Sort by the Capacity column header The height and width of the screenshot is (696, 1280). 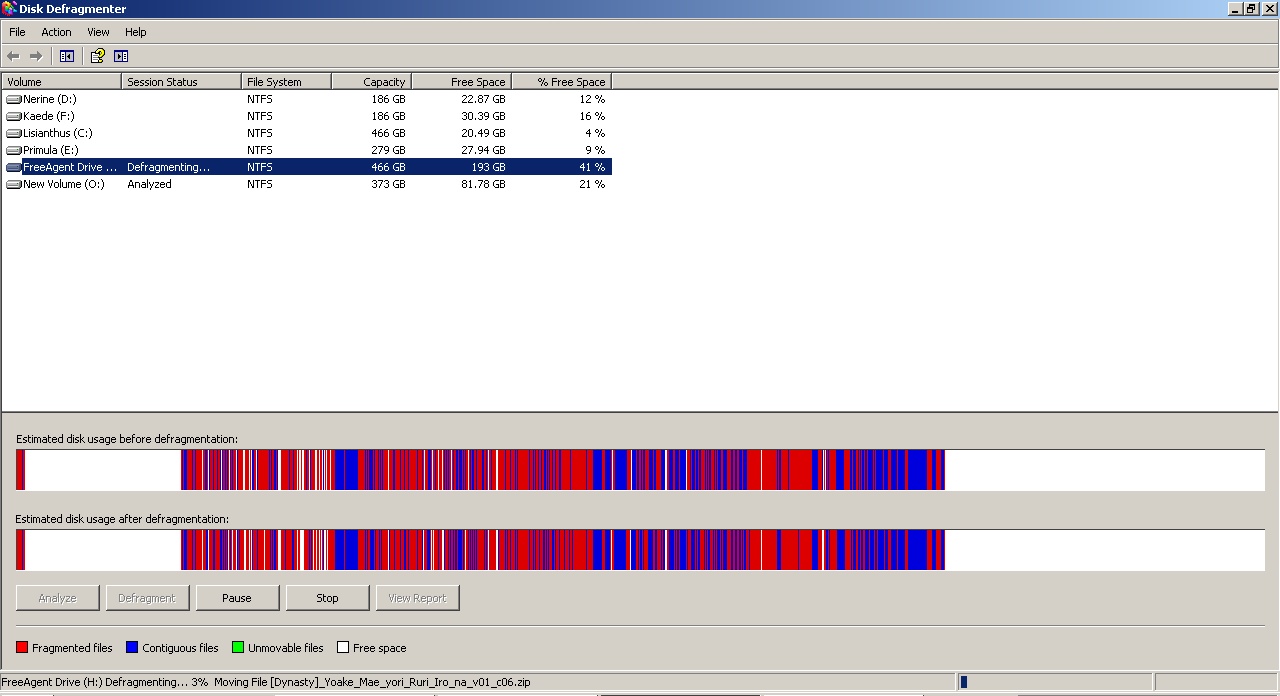(371, 82)
